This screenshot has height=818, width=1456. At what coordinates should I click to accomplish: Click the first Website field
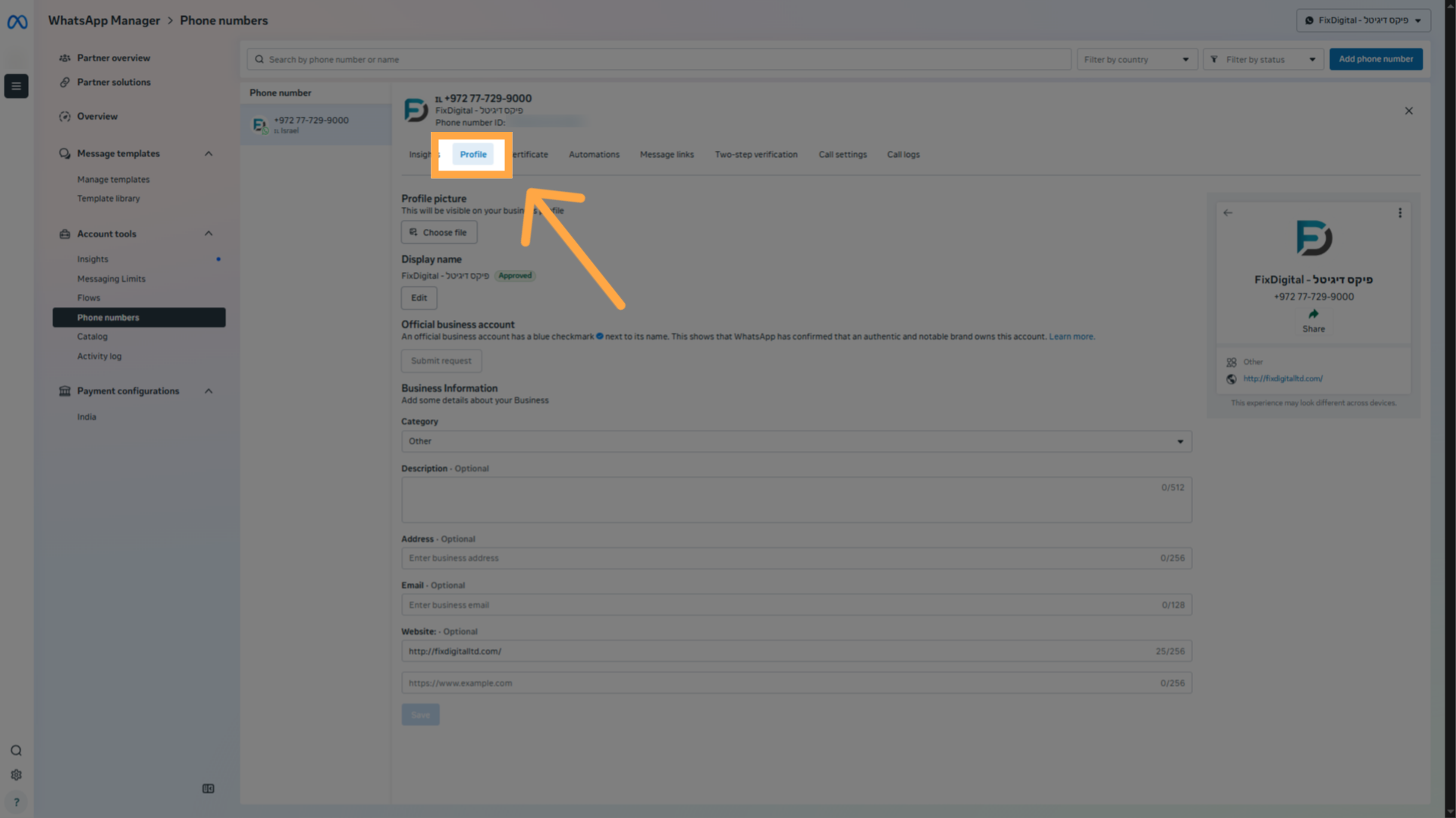(x=796, y=651)
